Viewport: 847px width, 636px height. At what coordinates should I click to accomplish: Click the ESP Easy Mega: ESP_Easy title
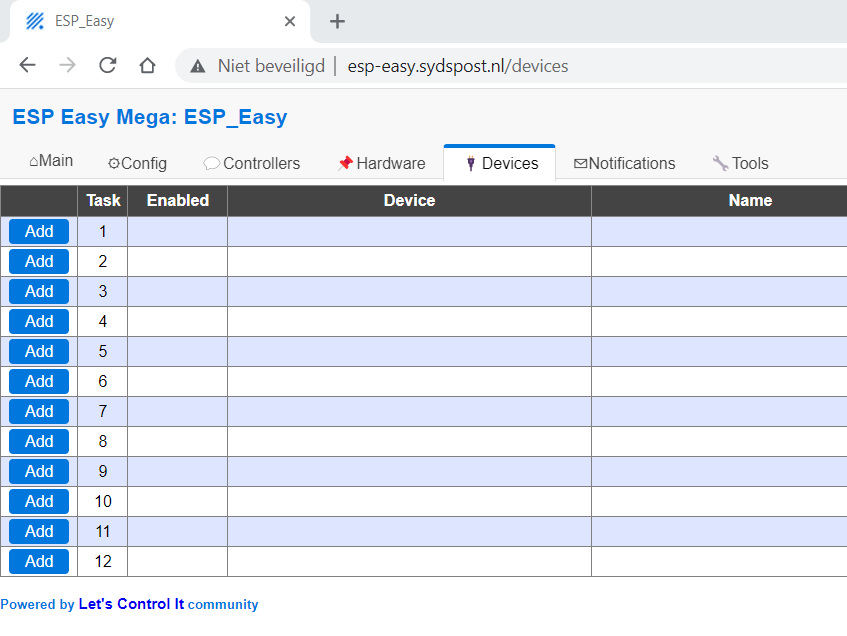point(150,117)
